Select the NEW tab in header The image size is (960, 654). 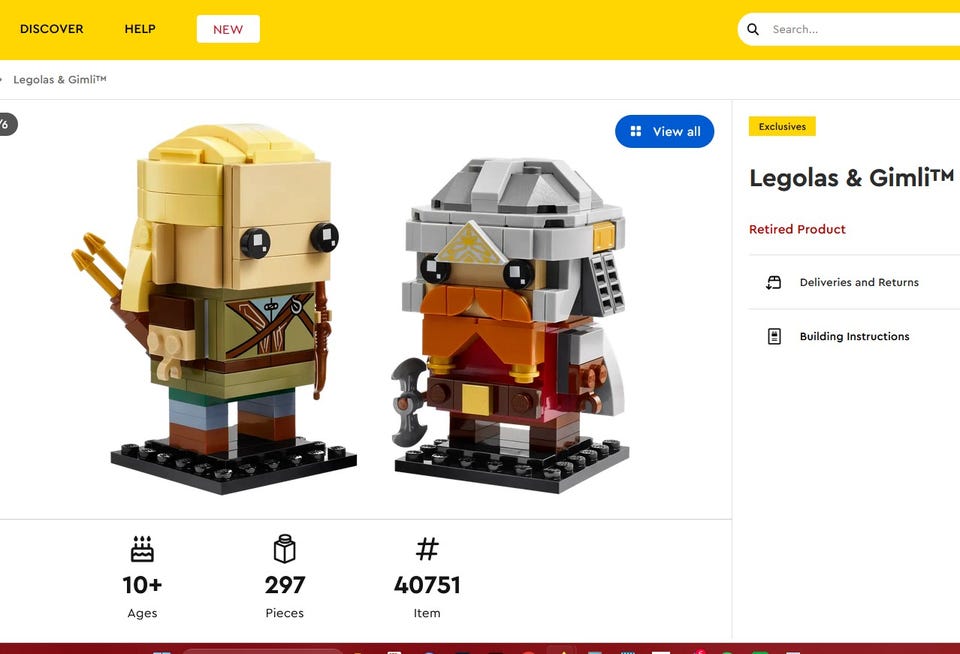(228, 29)
